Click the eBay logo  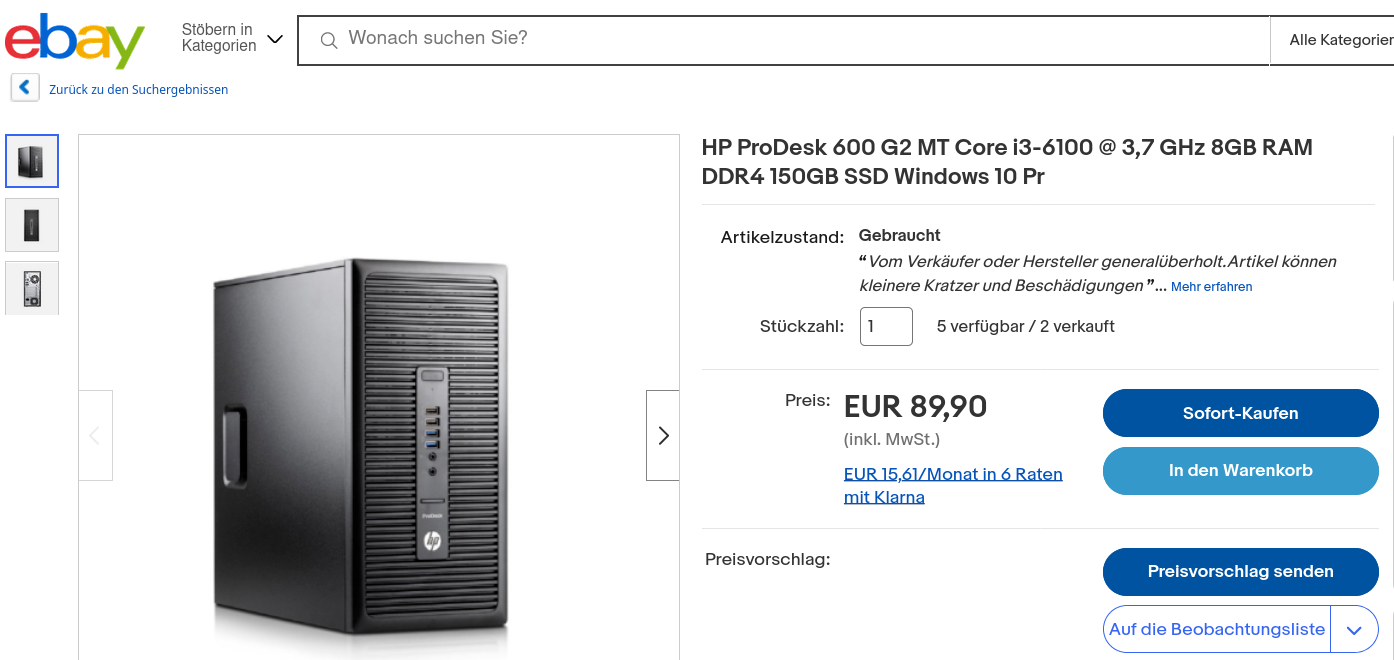pyautogui.click(x=75, y=40)
